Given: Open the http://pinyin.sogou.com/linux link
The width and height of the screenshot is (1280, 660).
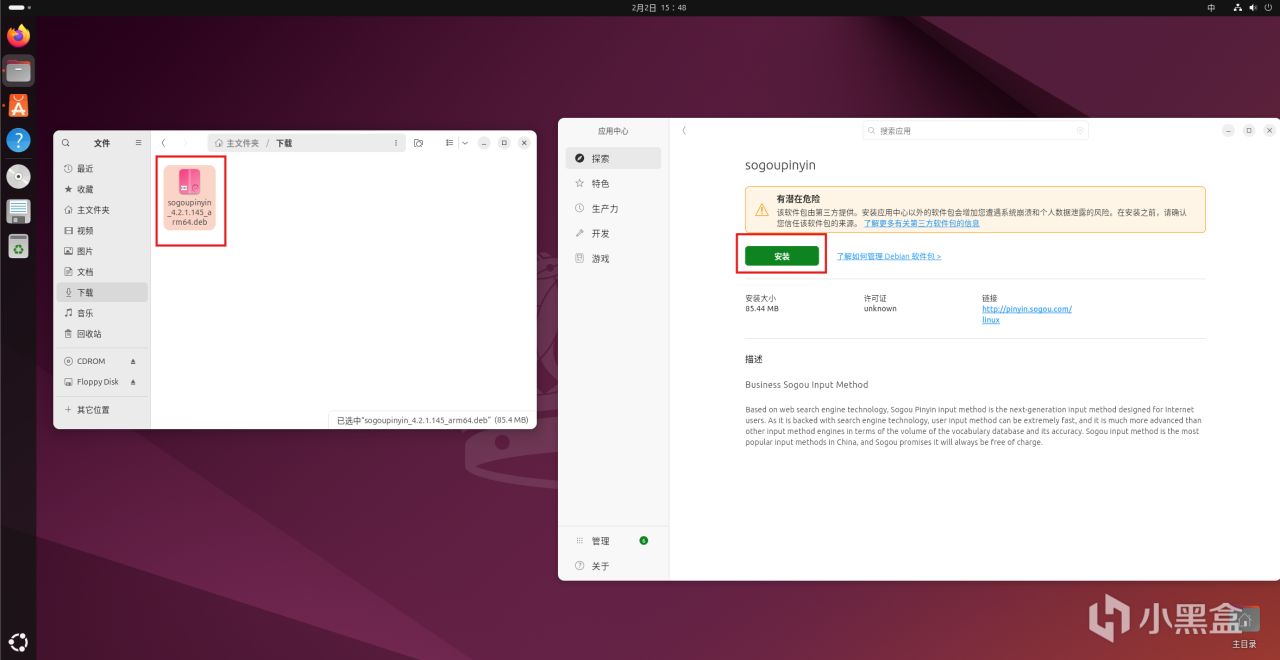Looking at the screenshot, I should point(1027,314).
